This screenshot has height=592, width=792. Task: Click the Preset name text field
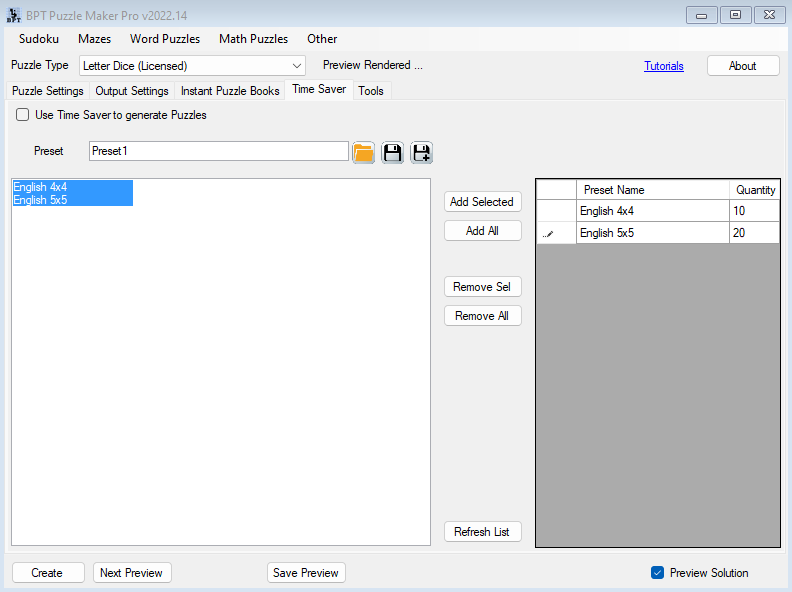click(218, 151)
